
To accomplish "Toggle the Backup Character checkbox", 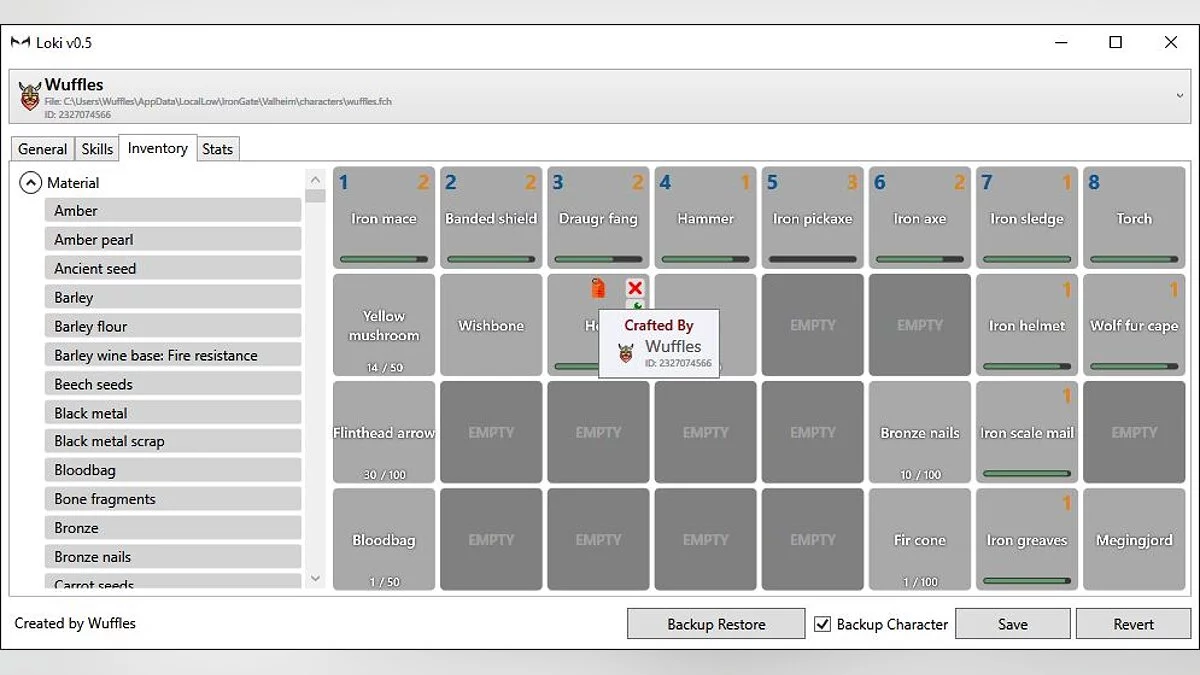I will [822, 624].
